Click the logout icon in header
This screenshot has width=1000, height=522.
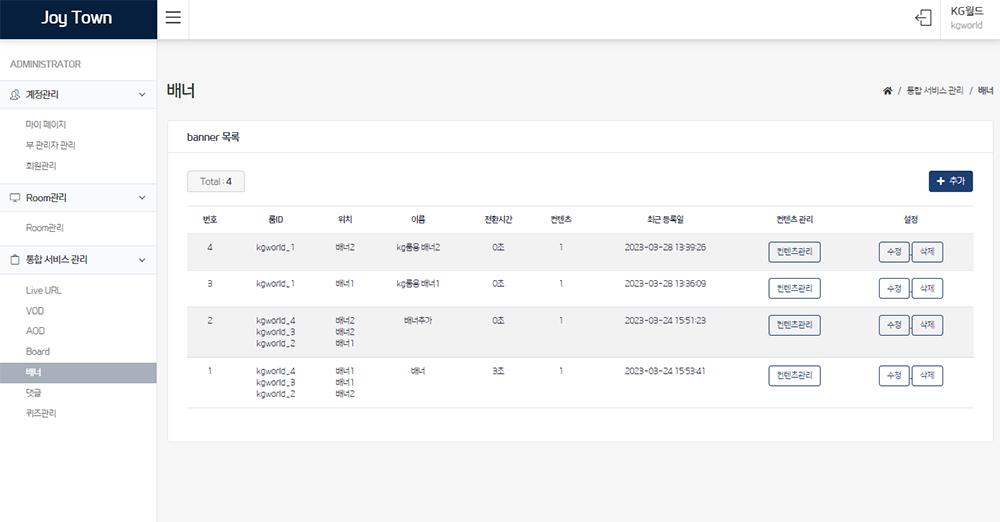[x=923, y=19]
